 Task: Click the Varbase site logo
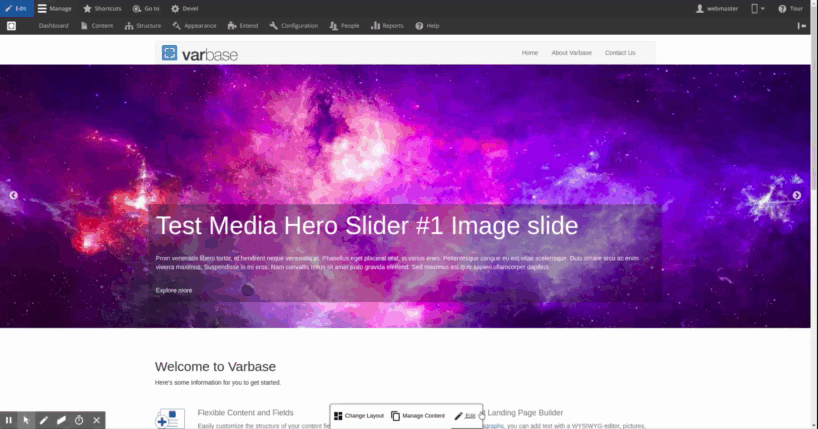click(200, 53)
